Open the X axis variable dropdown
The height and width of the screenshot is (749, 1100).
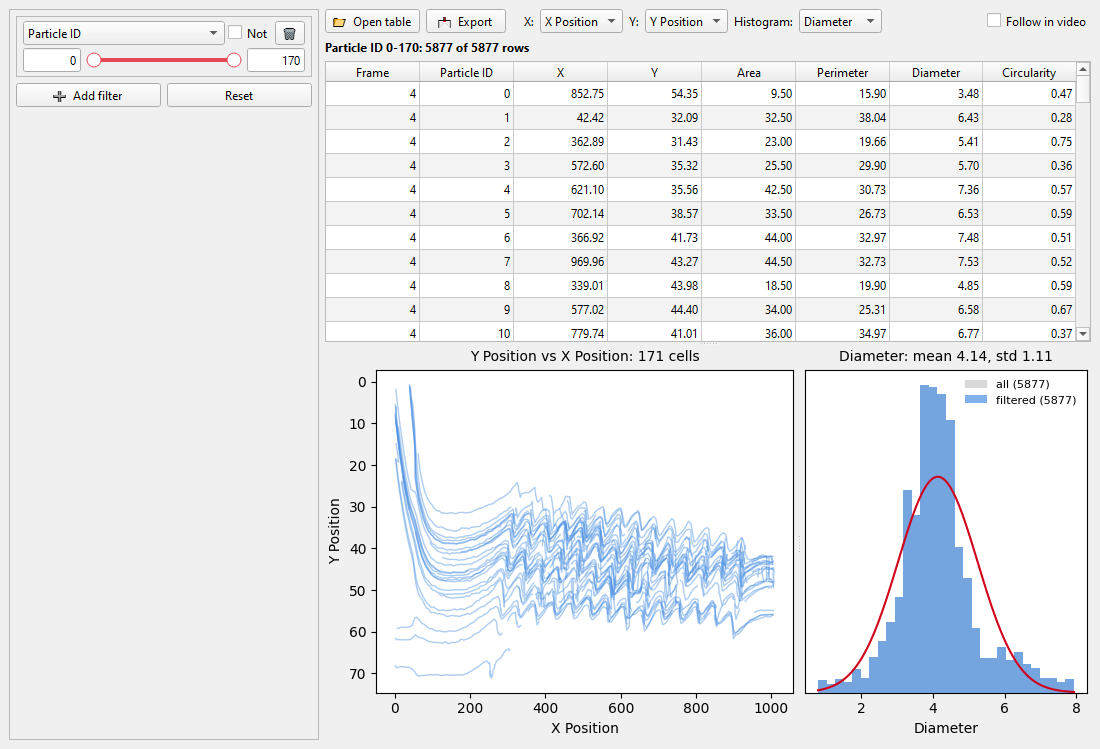click(581, 21)
